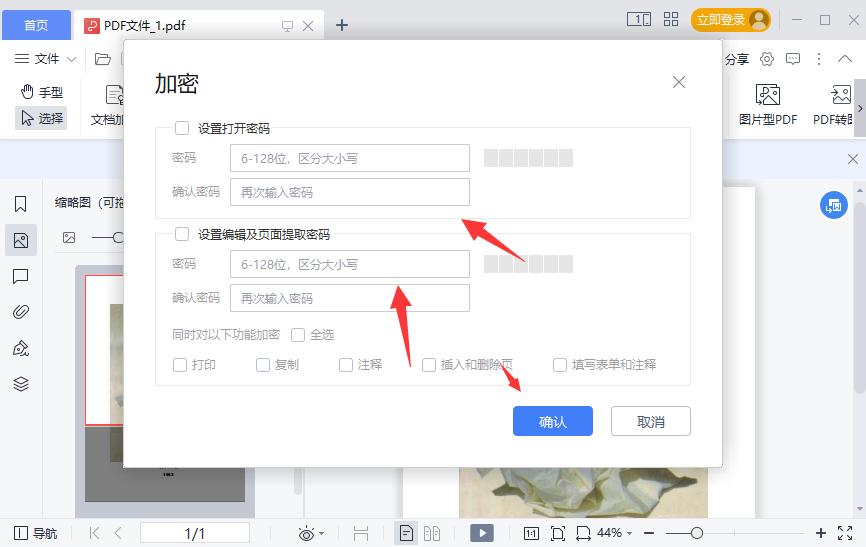Open the feedback chat bubble icon
The width and height of the screenshot is (866, 547).
pyautogui.click(x=793, y=59)
